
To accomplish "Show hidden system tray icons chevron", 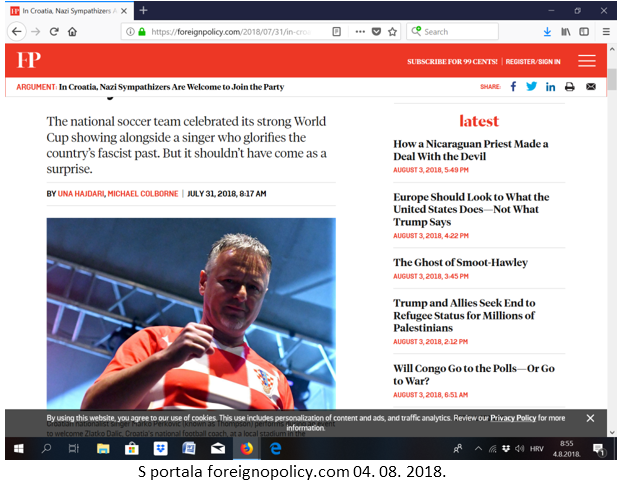I will pyautogui.click(x=478, y=449).
